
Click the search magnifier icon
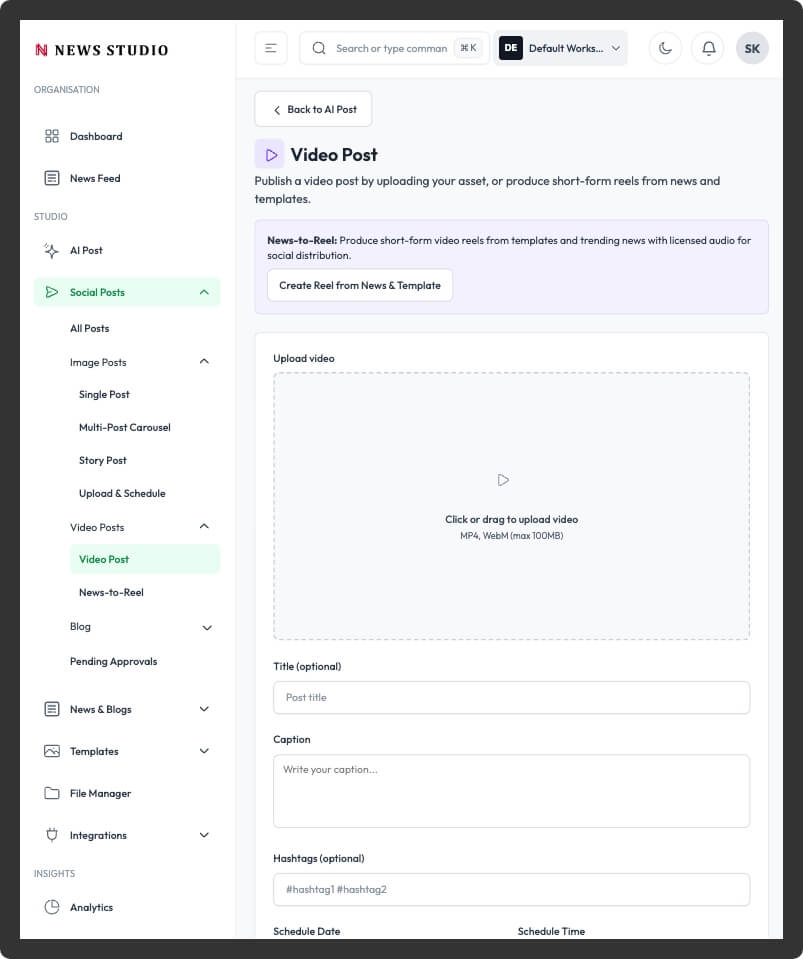[x=319, y=48]
